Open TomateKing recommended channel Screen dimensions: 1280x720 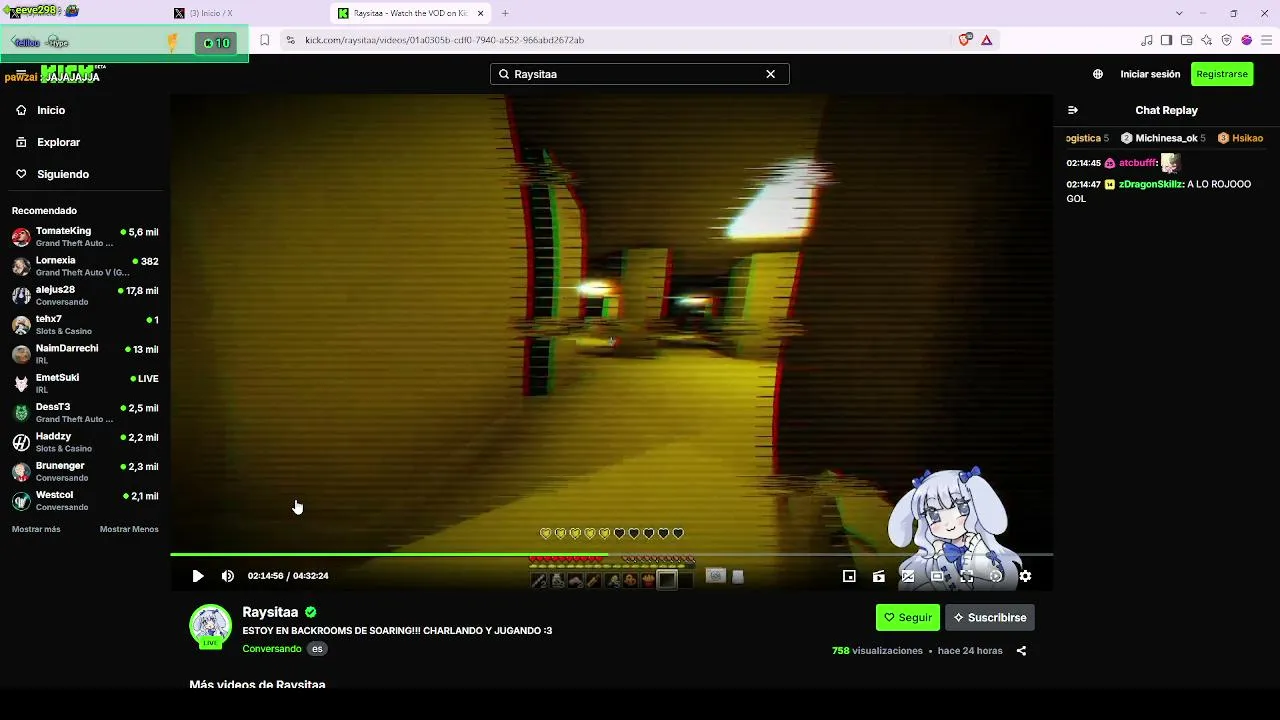point(85,237)
